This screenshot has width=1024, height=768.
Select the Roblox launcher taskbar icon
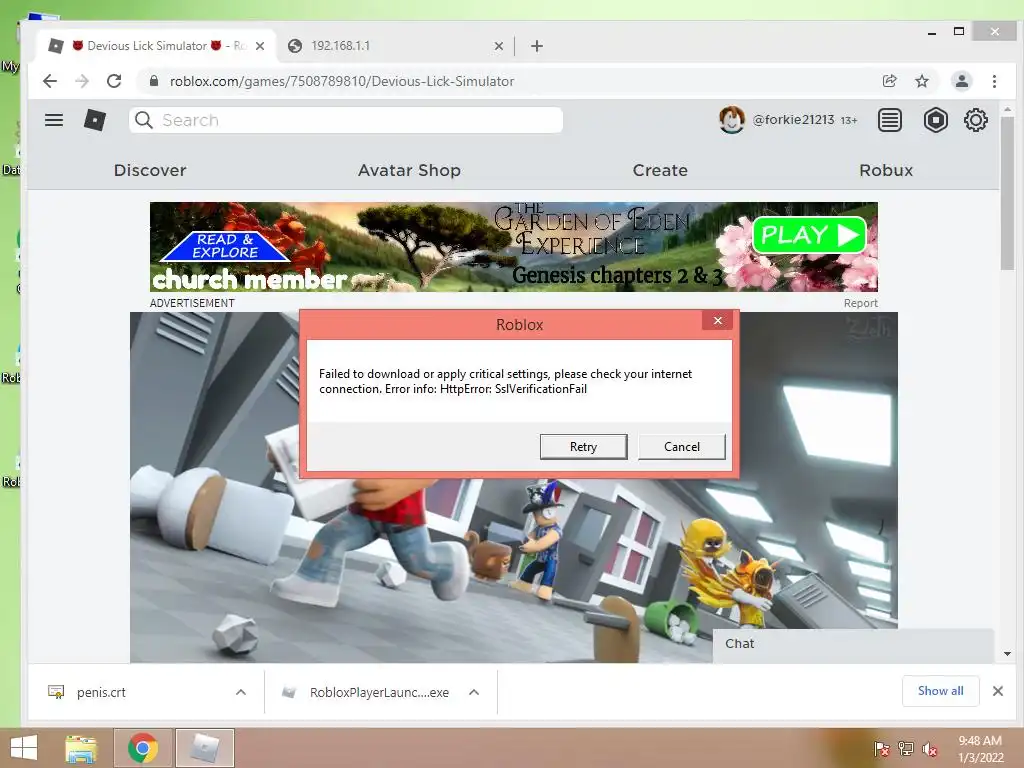click(205, 748)
